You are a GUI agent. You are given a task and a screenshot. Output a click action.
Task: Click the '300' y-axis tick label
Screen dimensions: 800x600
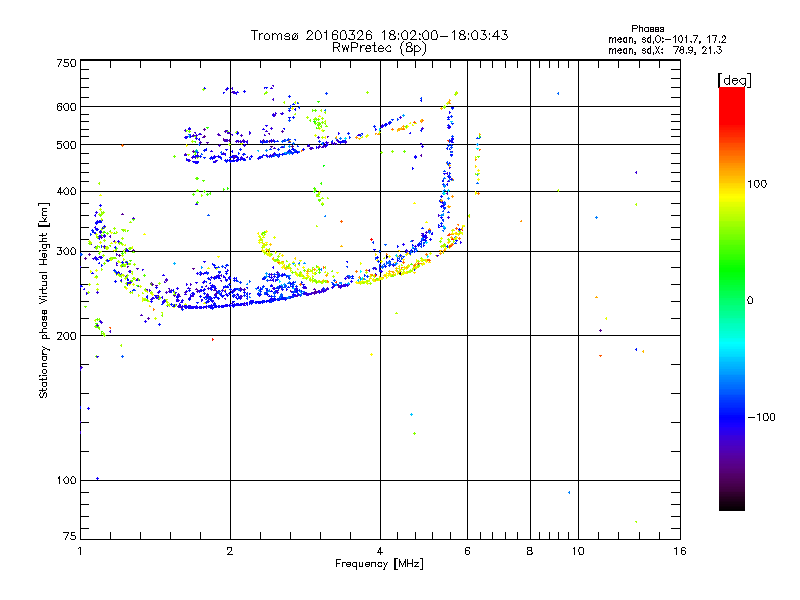pyautogui.click(x=67, y=251)
